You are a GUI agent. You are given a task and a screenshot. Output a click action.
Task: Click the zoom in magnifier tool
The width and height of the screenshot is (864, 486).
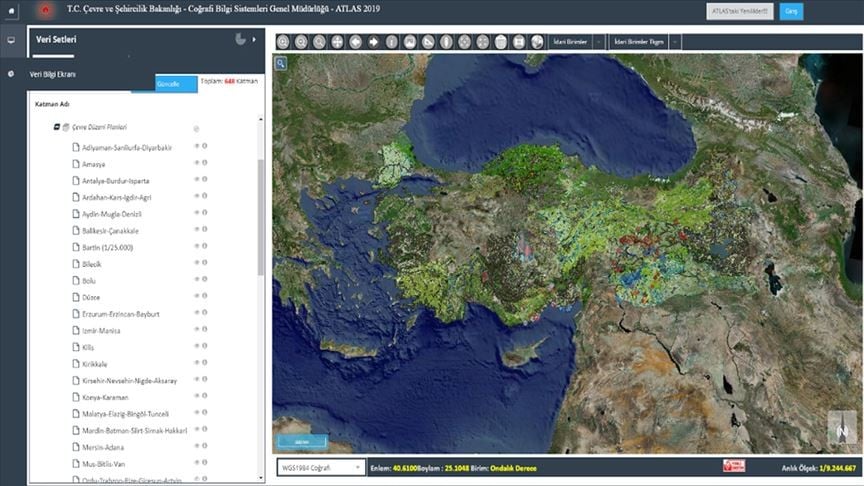coord(283,42)
